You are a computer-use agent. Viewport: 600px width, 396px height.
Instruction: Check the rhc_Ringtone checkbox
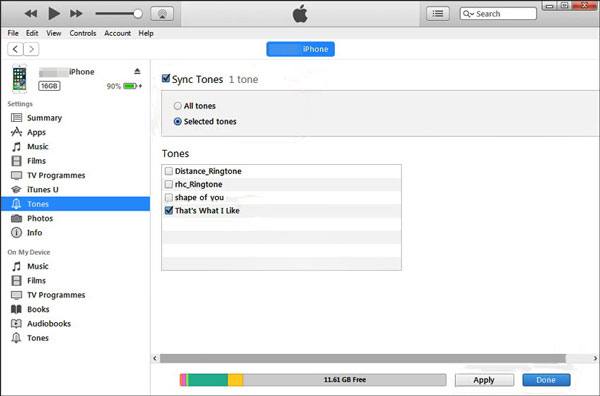(x=169, y=184)
